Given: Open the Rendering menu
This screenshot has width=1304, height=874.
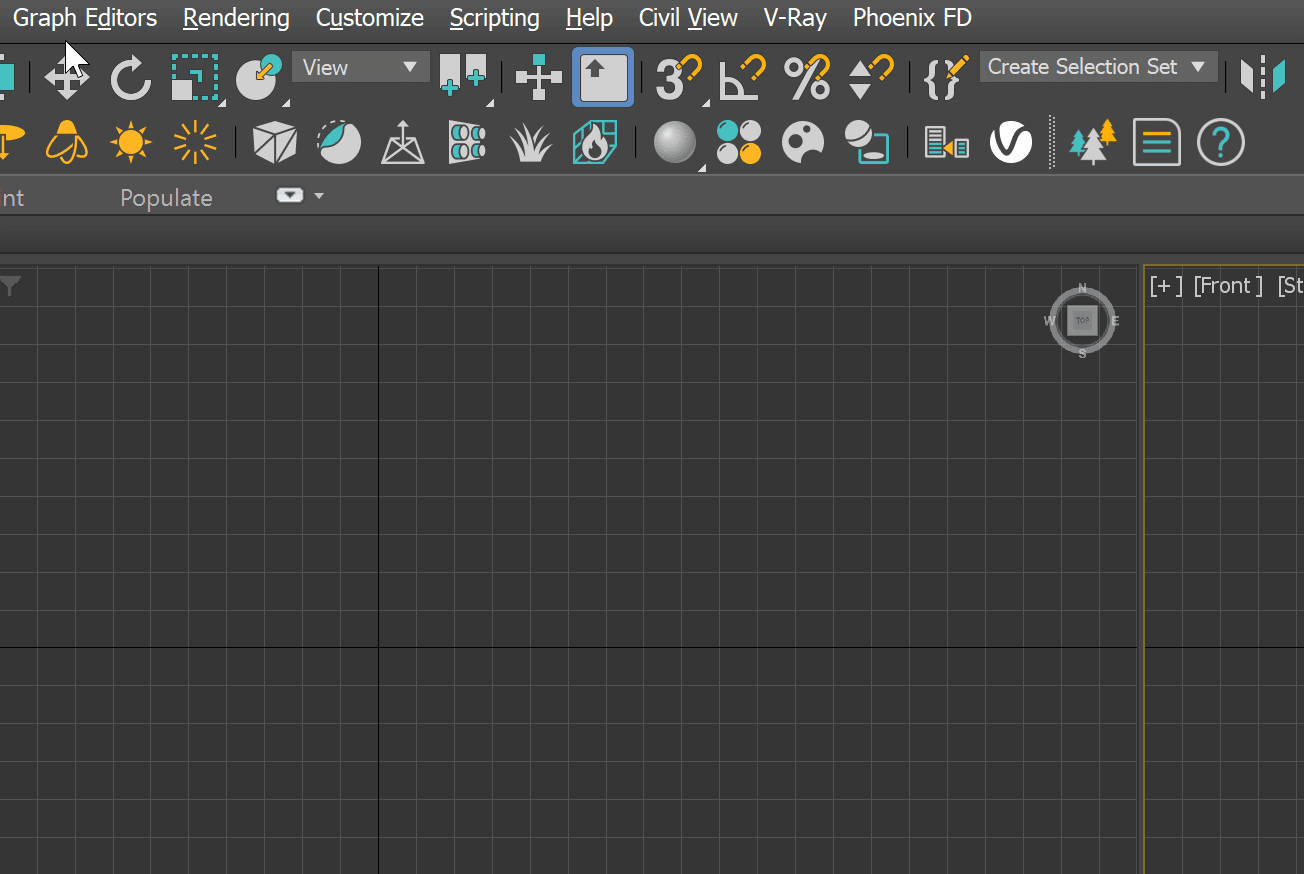Looking at the screenshot, I should click(x=235, y=17).
